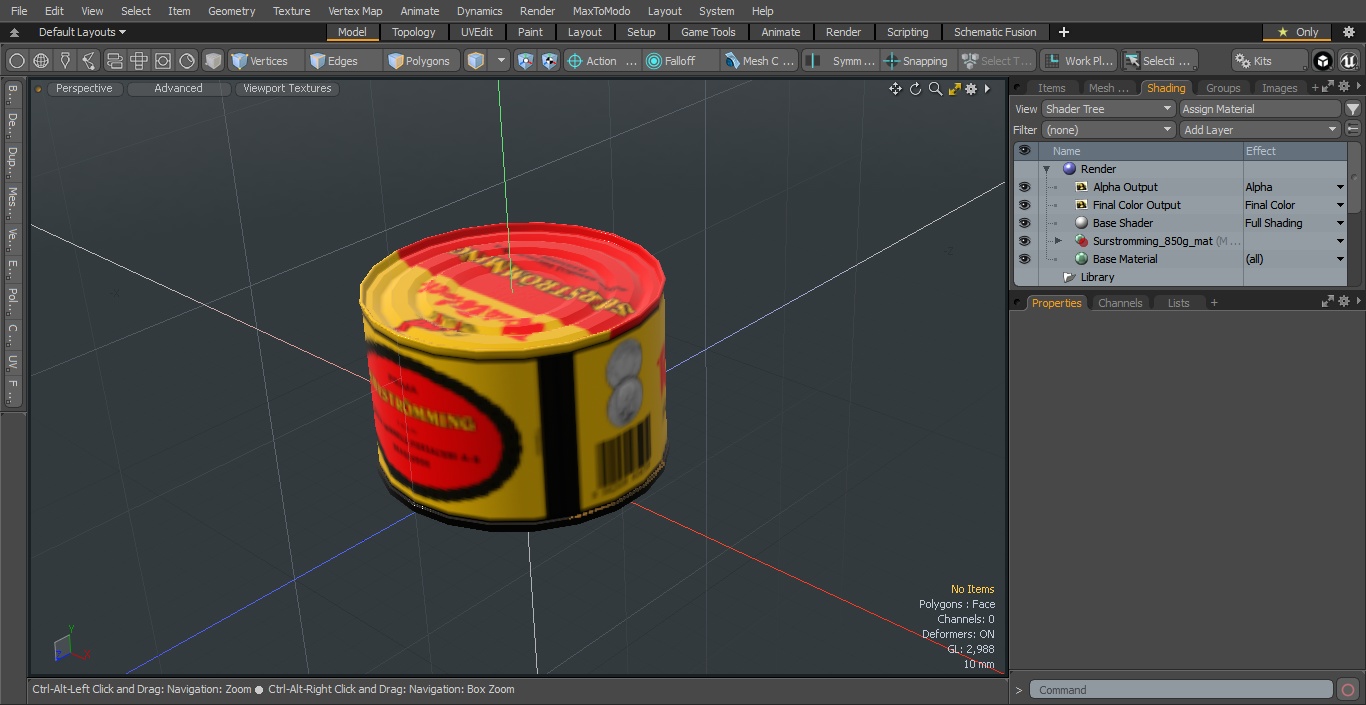Click the Unreal Engine icon in toolbar
The image size is (1366, 705).
[1349, 61]
